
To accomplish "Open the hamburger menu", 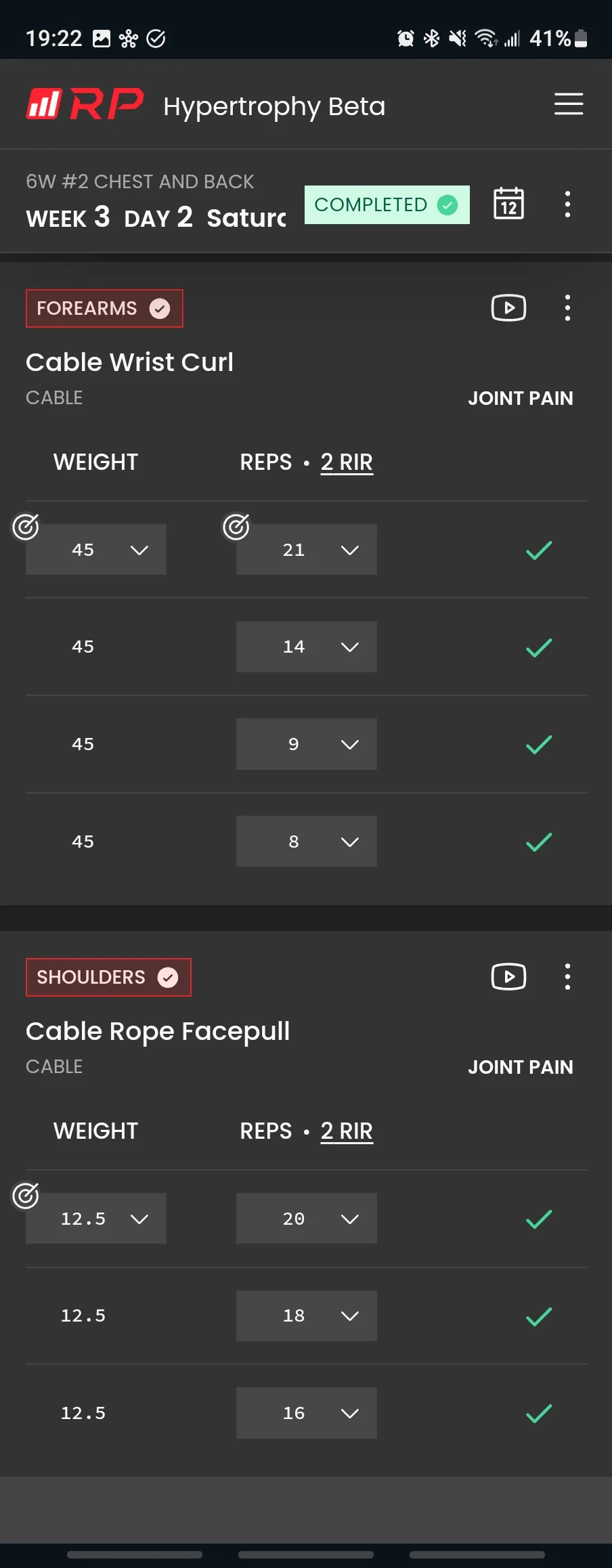I will click(x=569, y=104).
